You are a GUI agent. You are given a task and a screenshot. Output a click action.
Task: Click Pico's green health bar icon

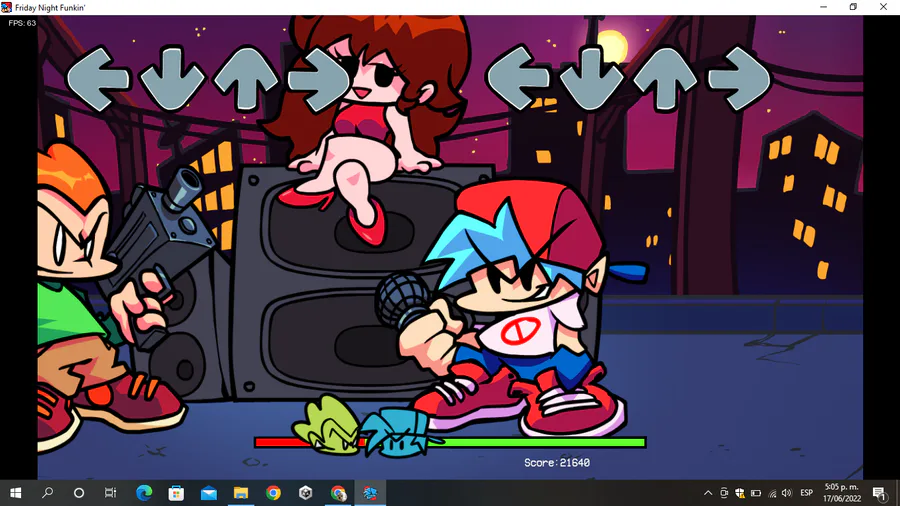coord(326,426)
